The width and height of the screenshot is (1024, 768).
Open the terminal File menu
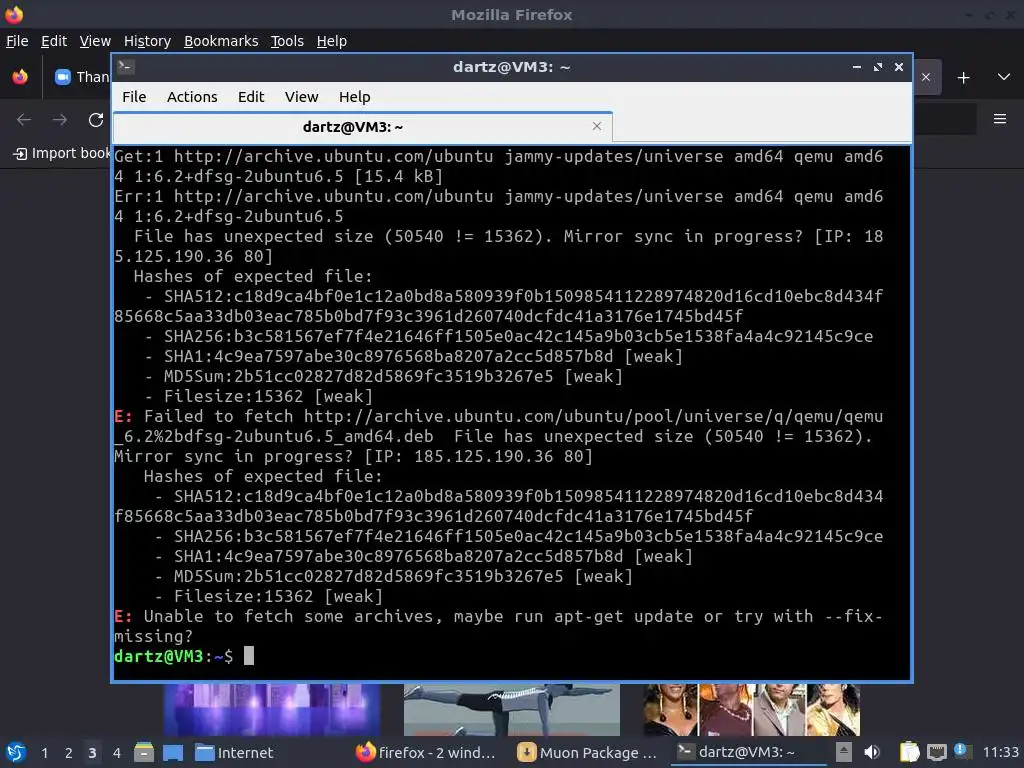tap(134, 97)
